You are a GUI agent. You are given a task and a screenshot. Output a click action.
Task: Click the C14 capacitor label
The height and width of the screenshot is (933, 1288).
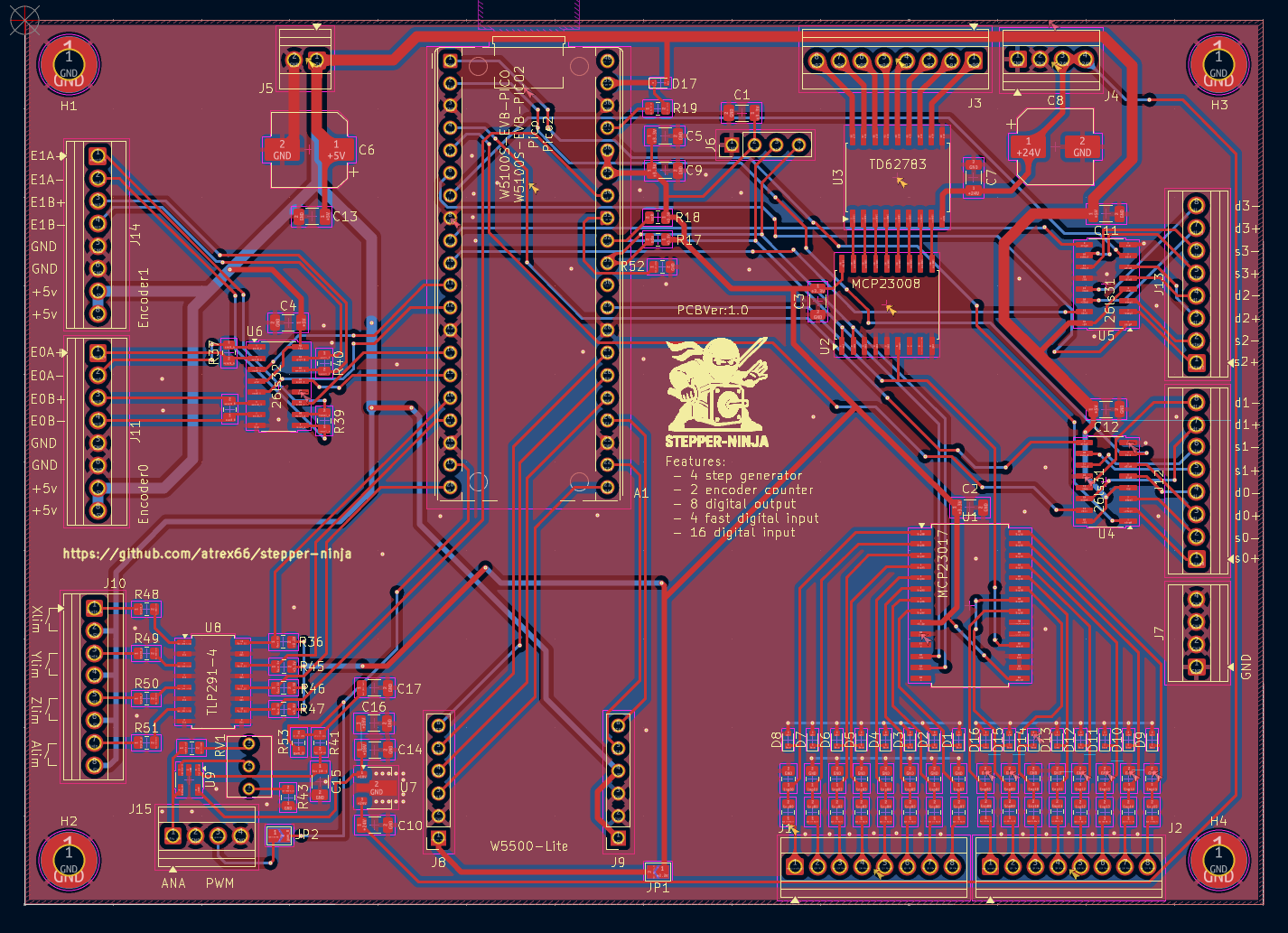(410, 749)
